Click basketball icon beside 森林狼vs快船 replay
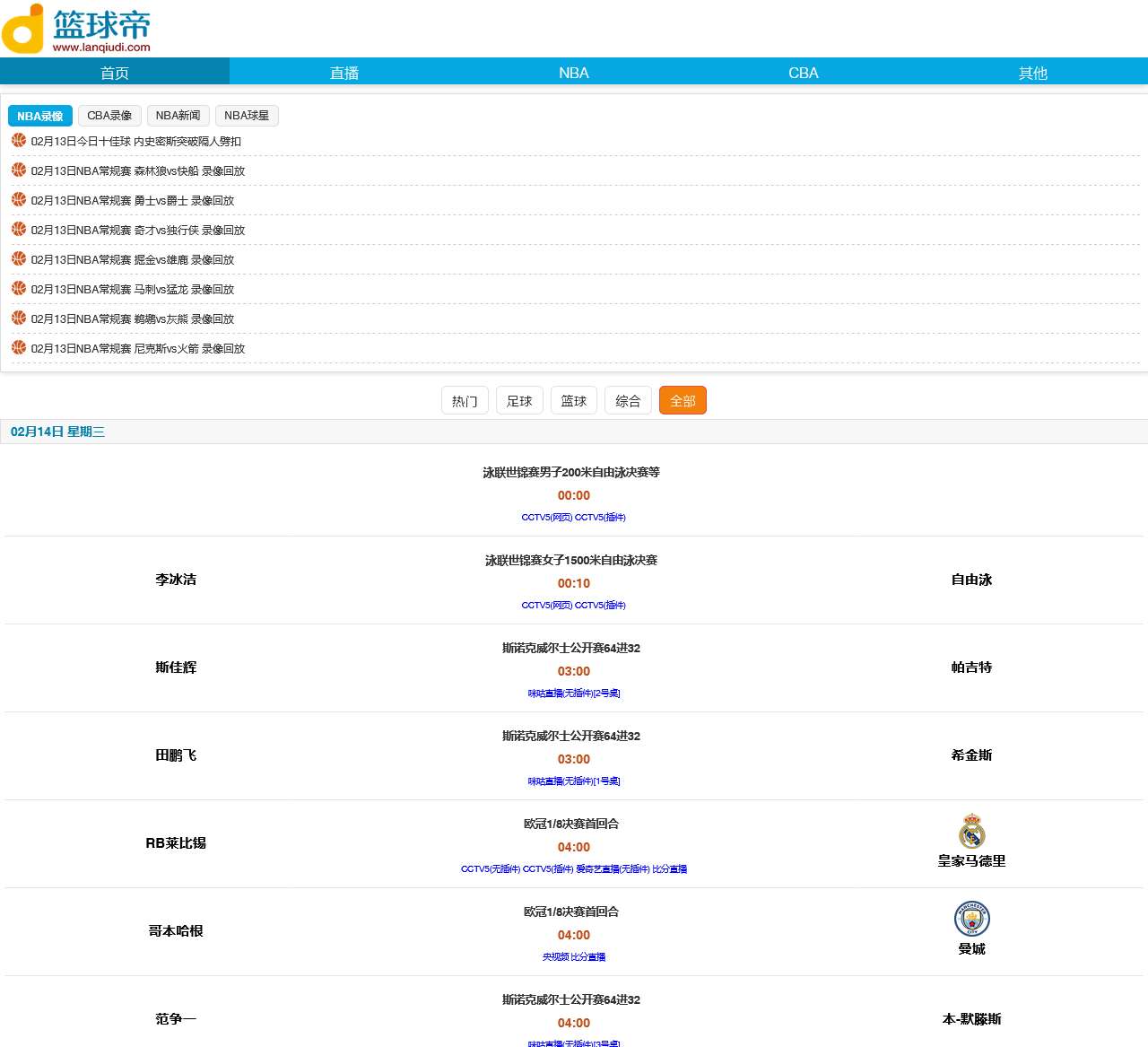Viewport: 1148px width, 1047px height. click(x=19, y=170)
